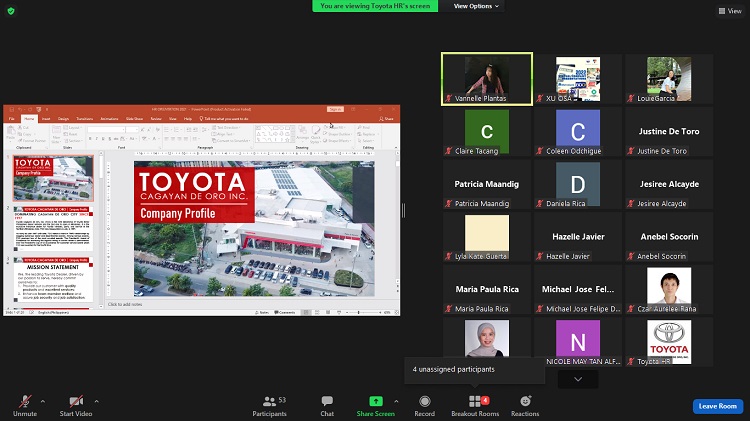Open the font name combo box

click(x=106, y=130)
